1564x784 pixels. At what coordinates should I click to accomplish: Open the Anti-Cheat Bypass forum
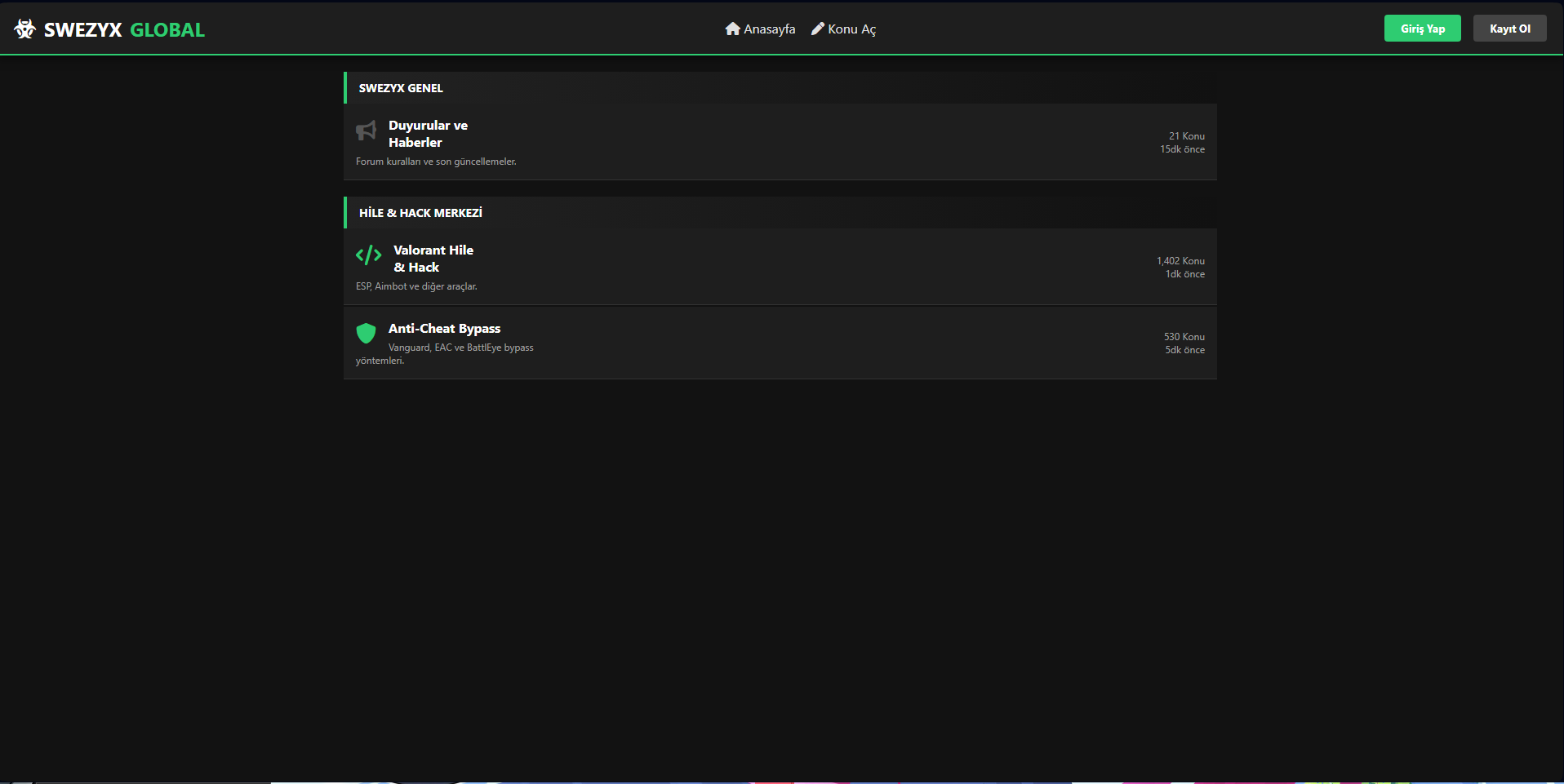coord(444,329)
